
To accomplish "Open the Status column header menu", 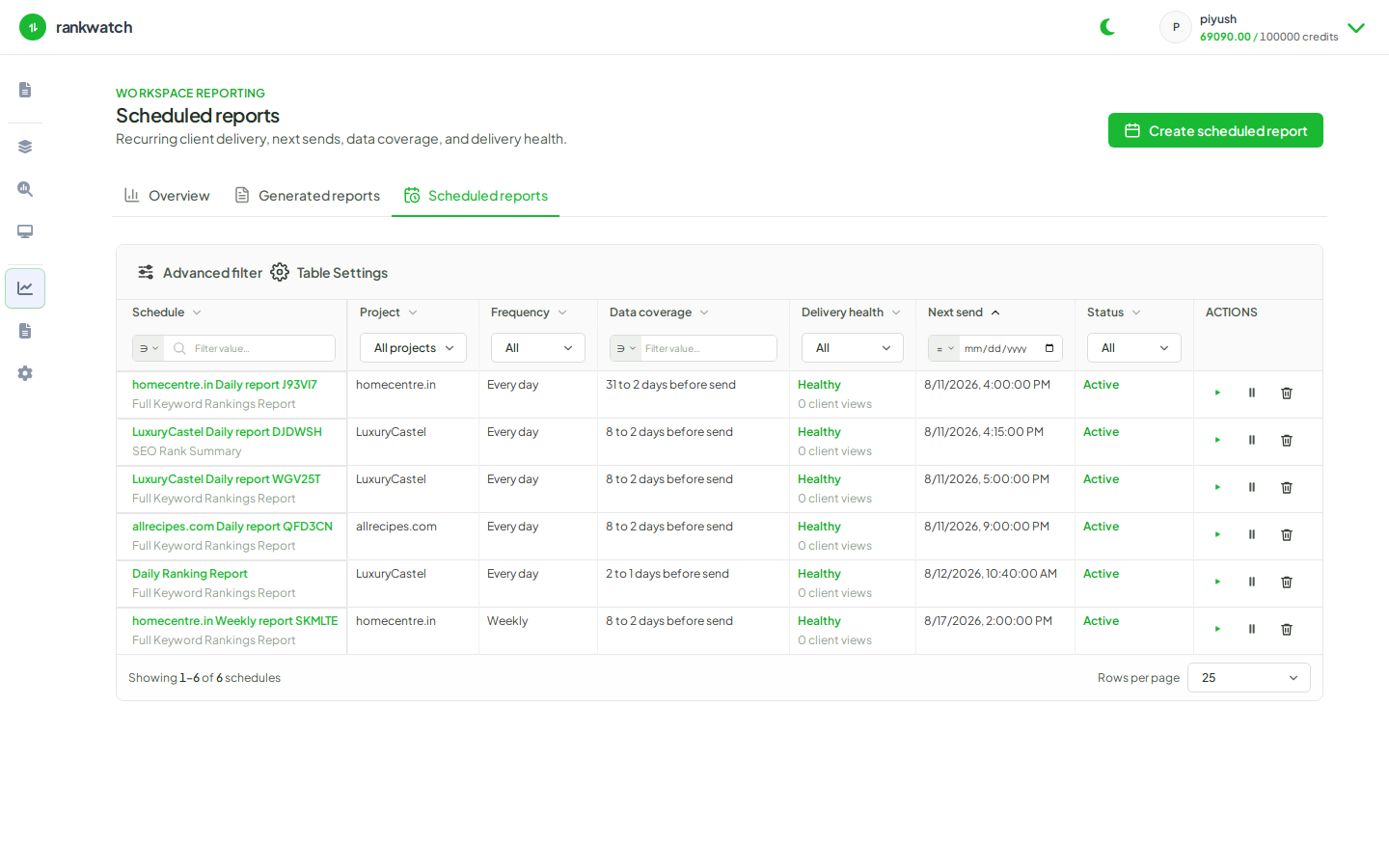I will pyautogui.click(x=1136, y=312).
